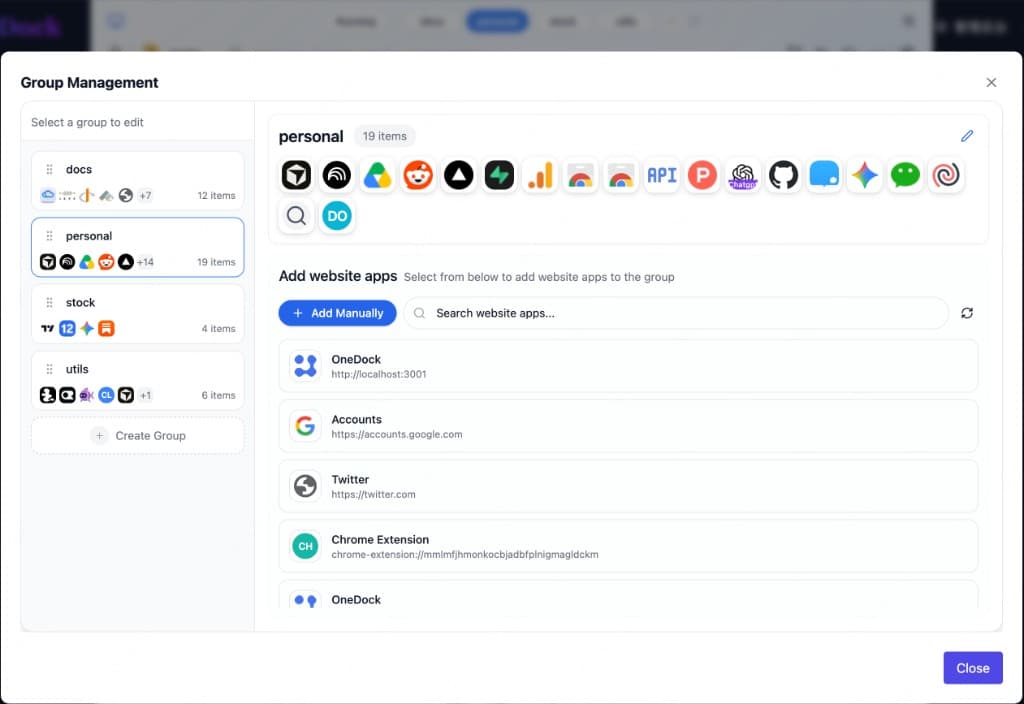Click the +14 overflow badge in personal card

tap(145, 262)
